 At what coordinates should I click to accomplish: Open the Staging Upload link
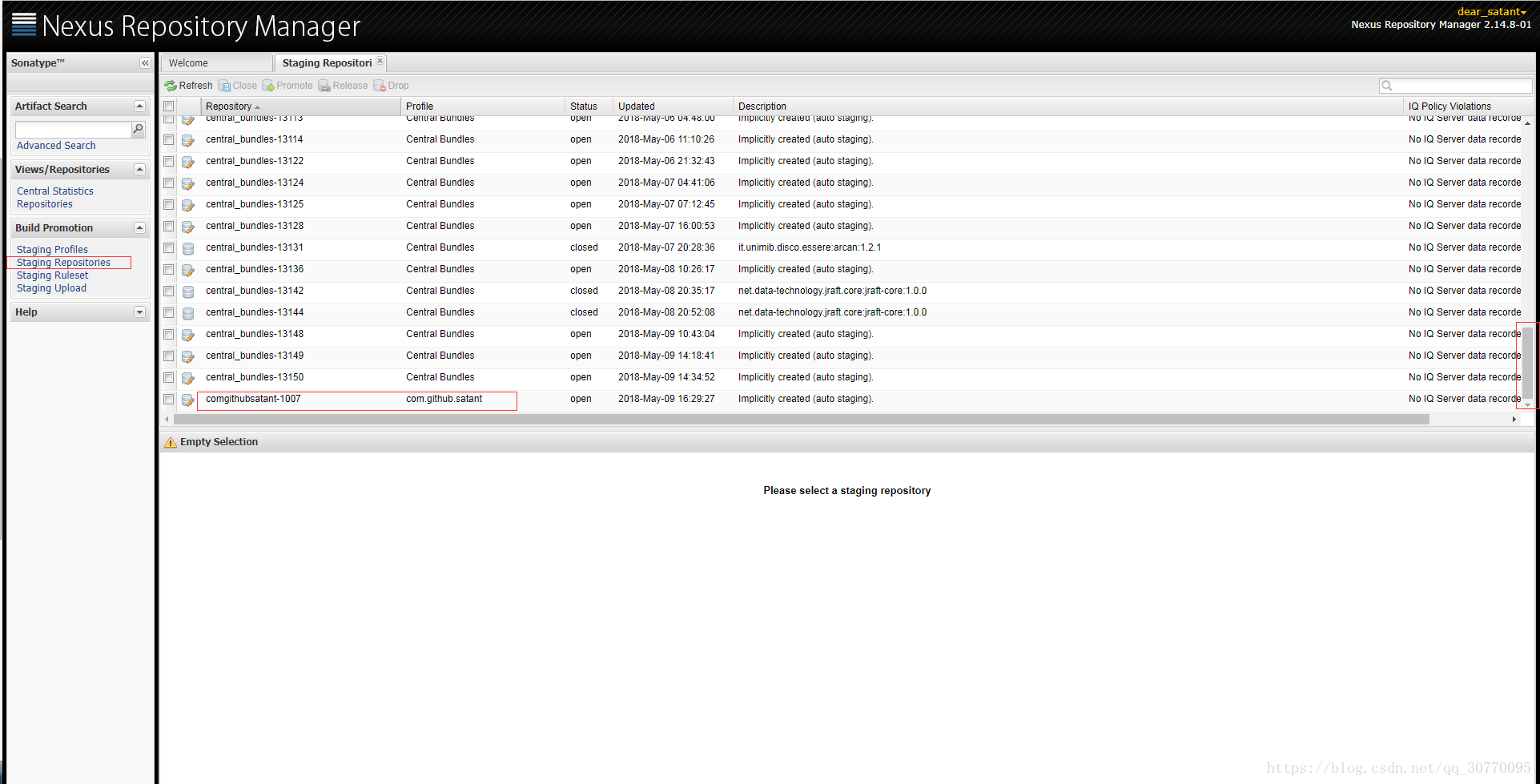click(x=51, y=288)
